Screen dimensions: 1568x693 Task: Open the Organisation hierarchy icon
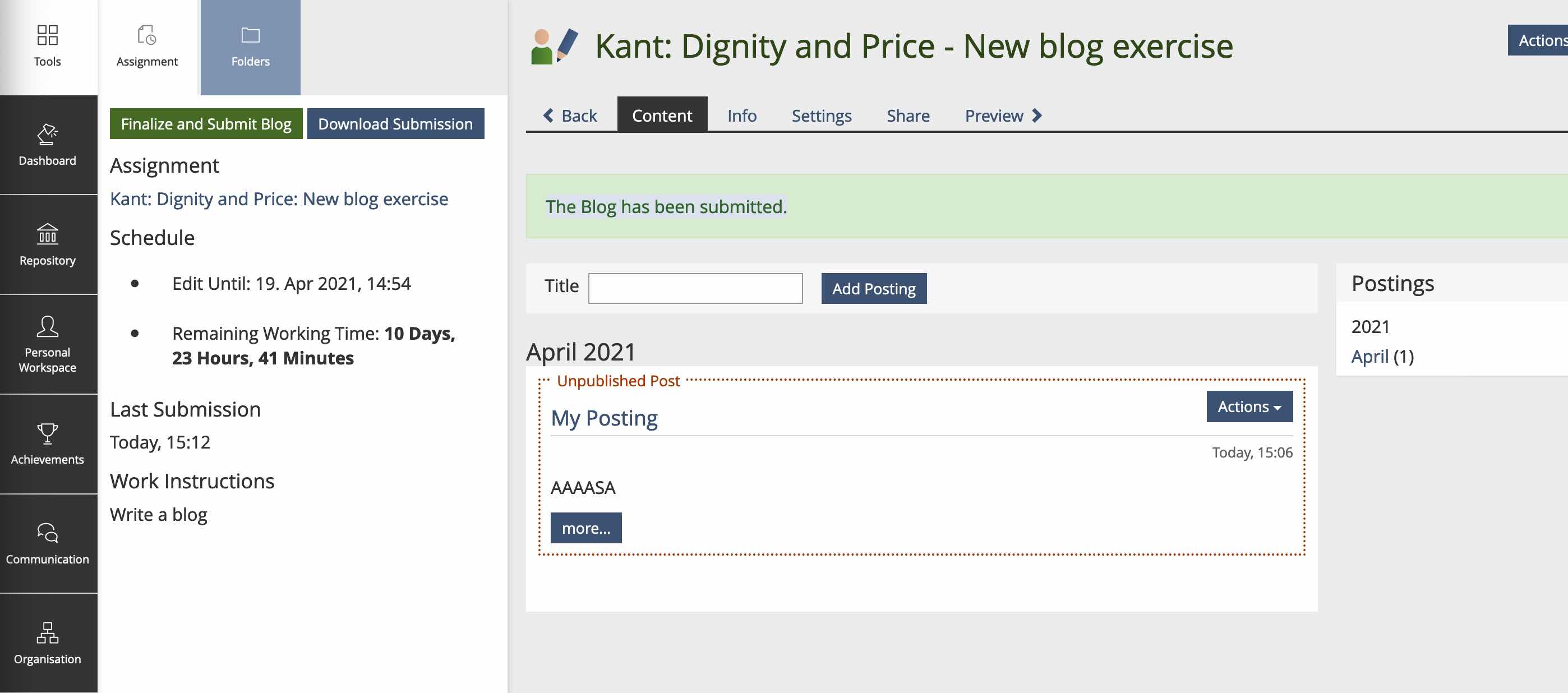pyautogui.click(x=47, y=633)
